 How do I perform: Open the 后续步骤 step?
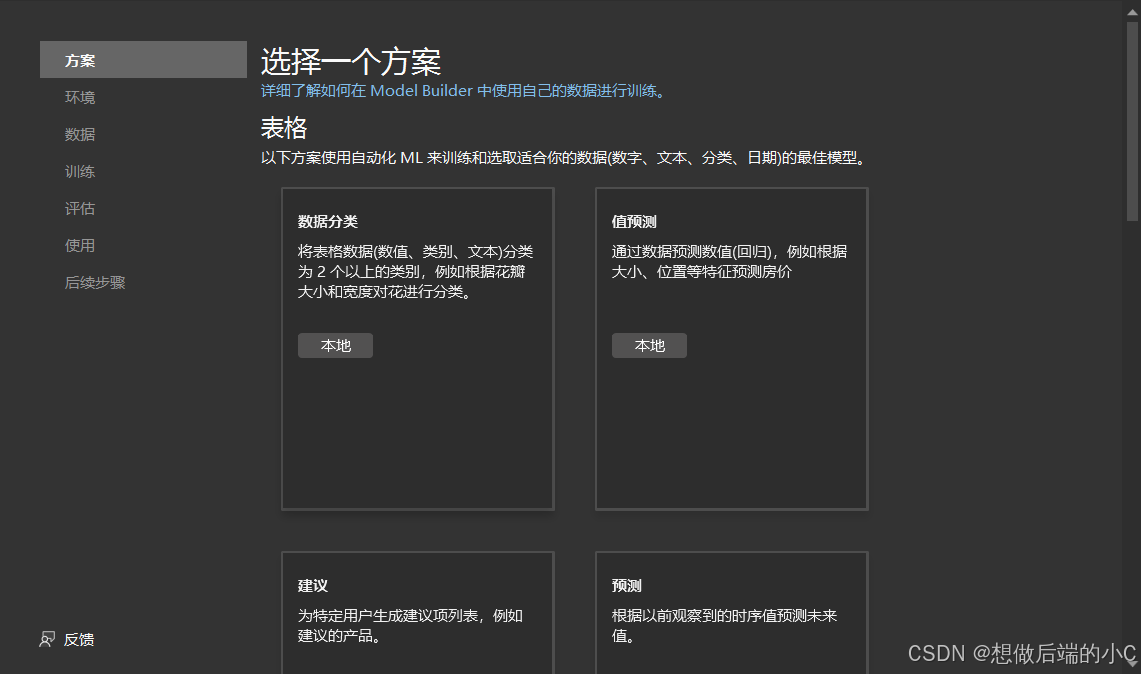tap(95, 283)
